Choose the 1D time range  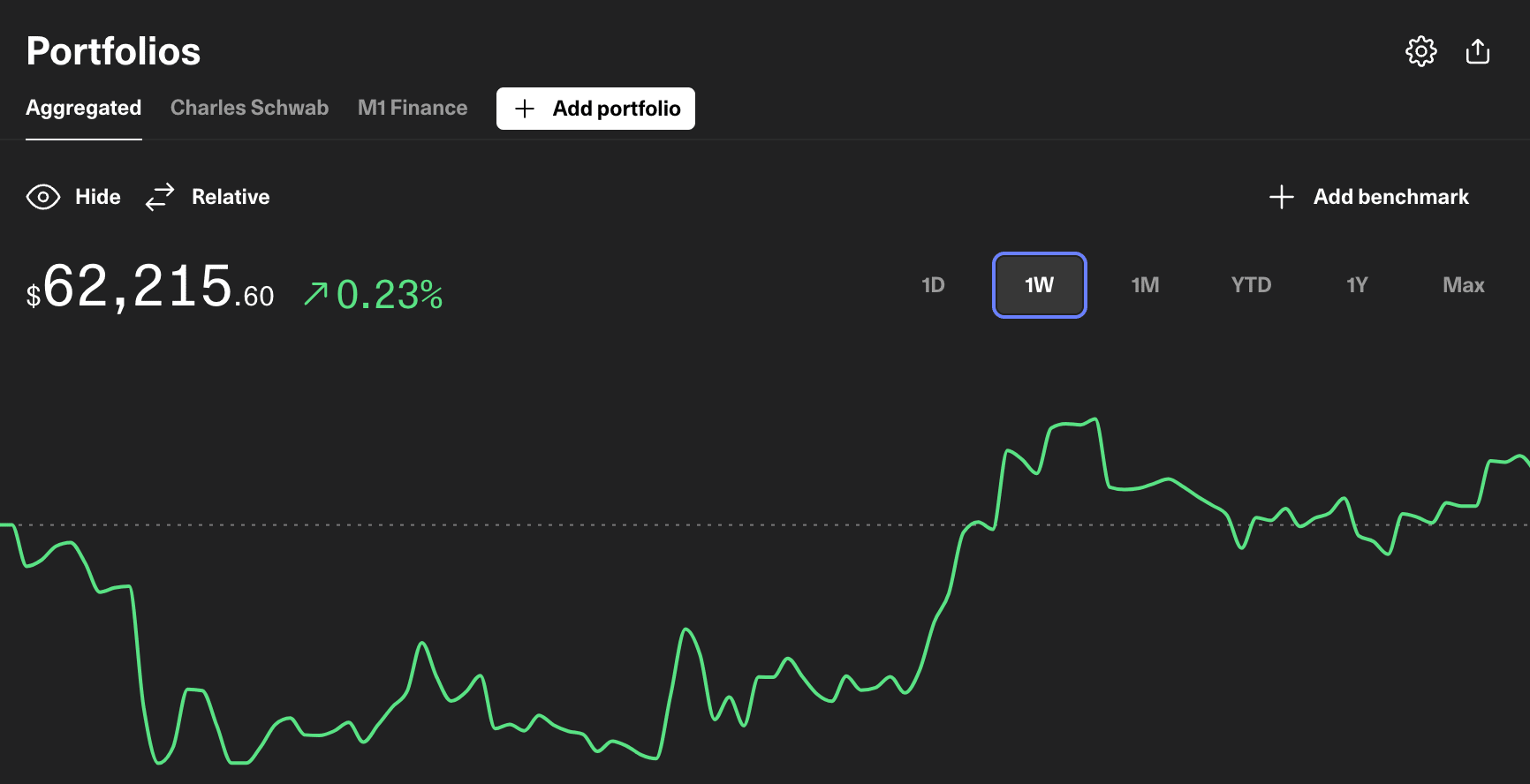tap(933, 285)
